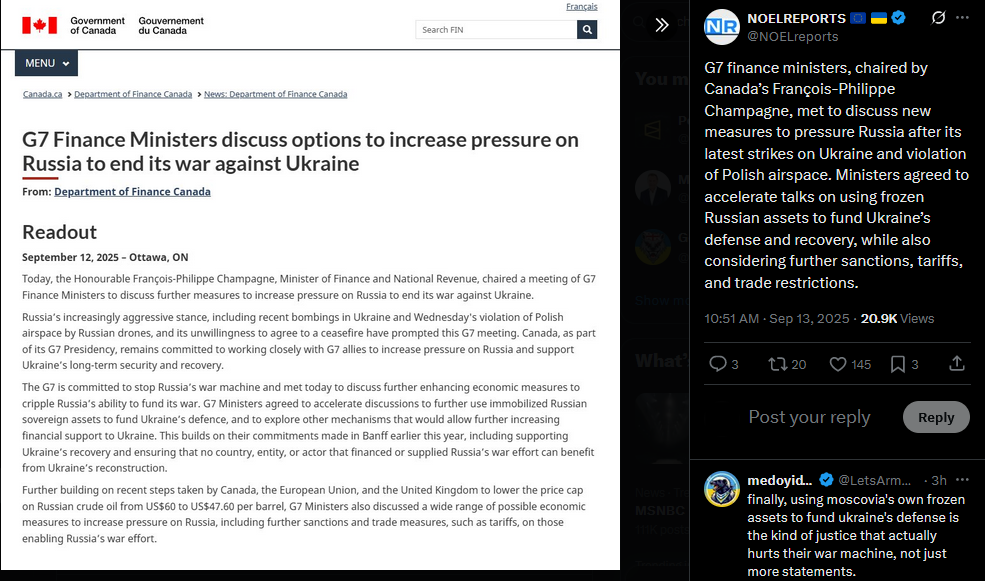The width and height of the screenshot is (985, 581).
Task: Focus the Search FIN input field
Action: point(496,30)
